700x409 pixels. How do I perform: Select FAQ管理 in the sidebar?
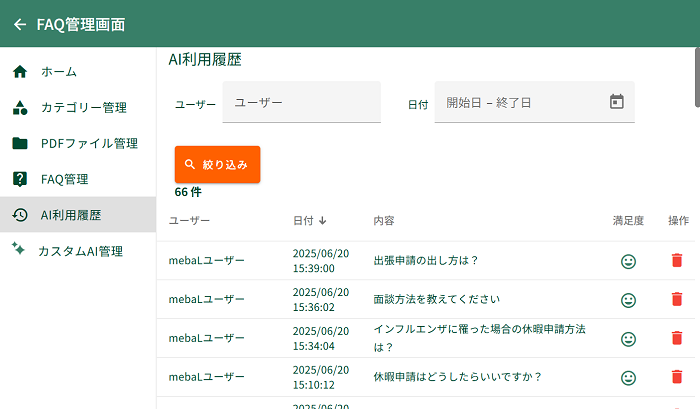click(64, 180)
